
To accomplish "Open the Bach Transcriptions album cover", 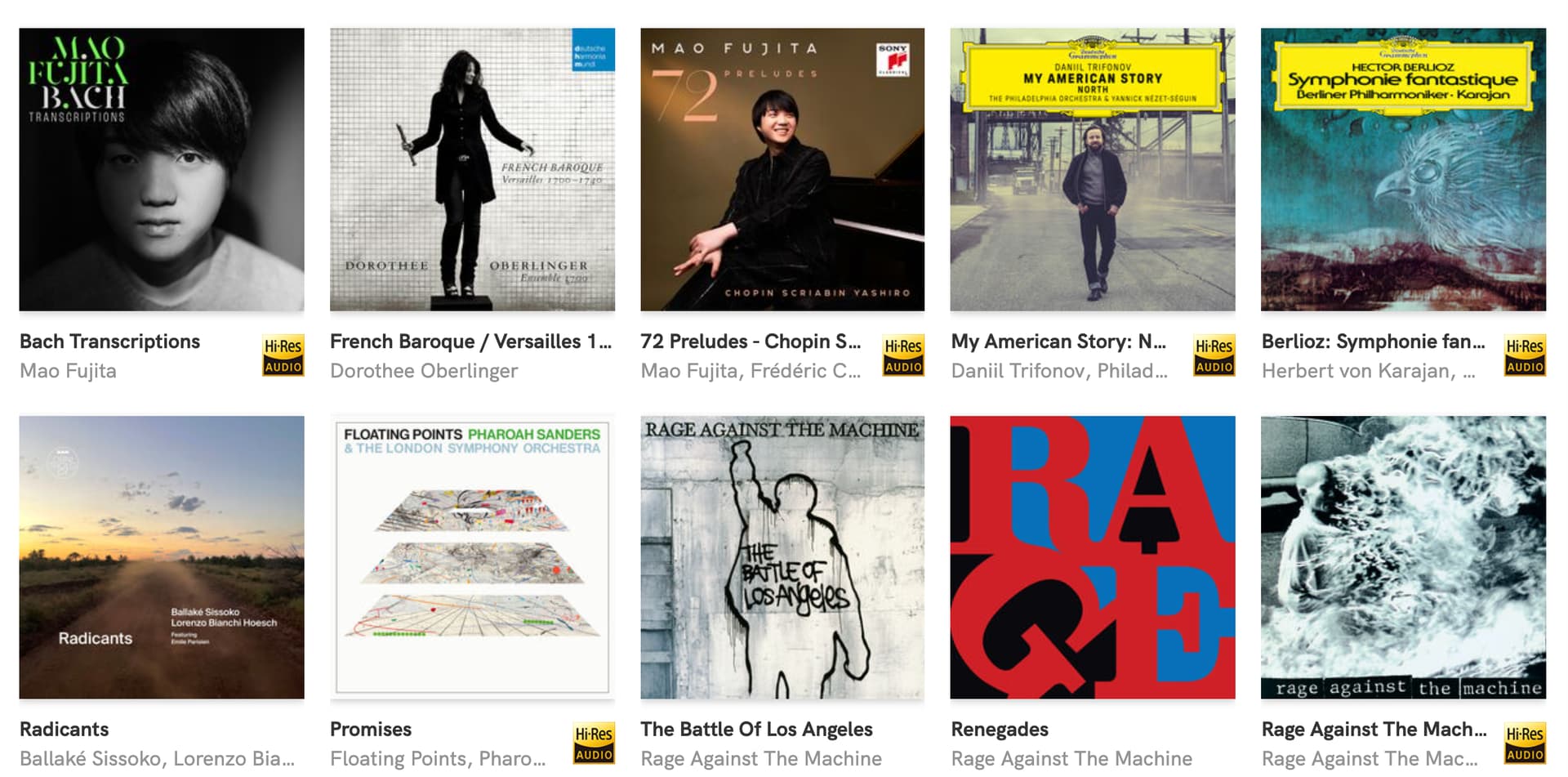I will [162, 169].
